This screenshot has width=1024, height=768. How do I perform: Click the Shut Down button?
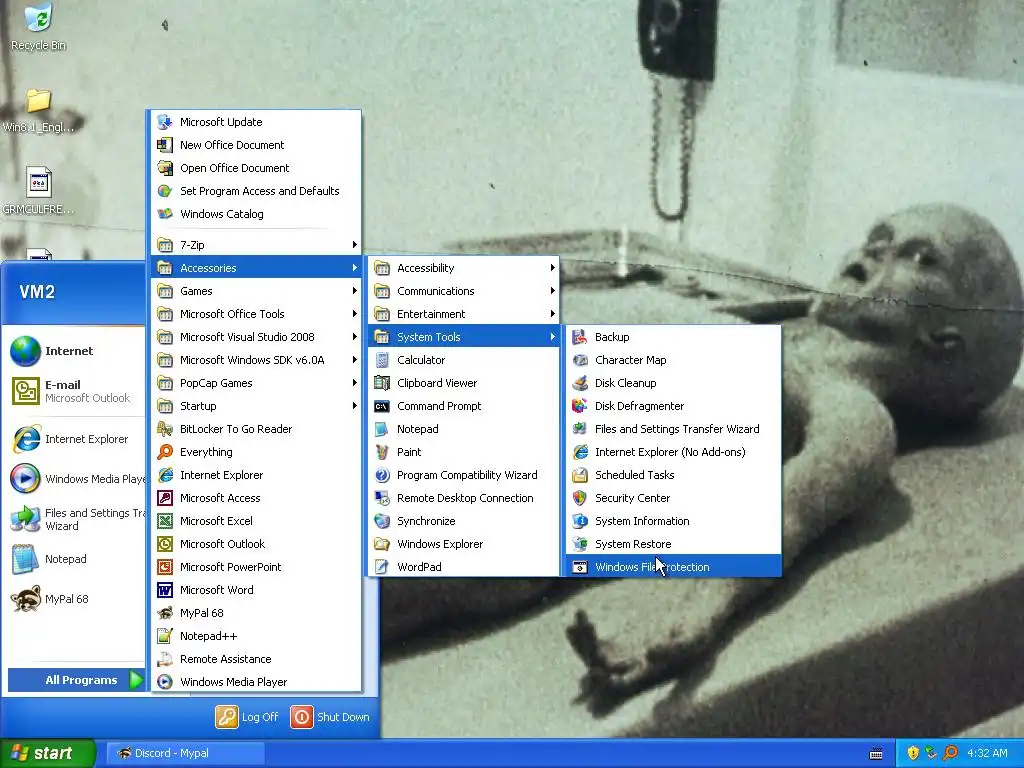point(330,716)
